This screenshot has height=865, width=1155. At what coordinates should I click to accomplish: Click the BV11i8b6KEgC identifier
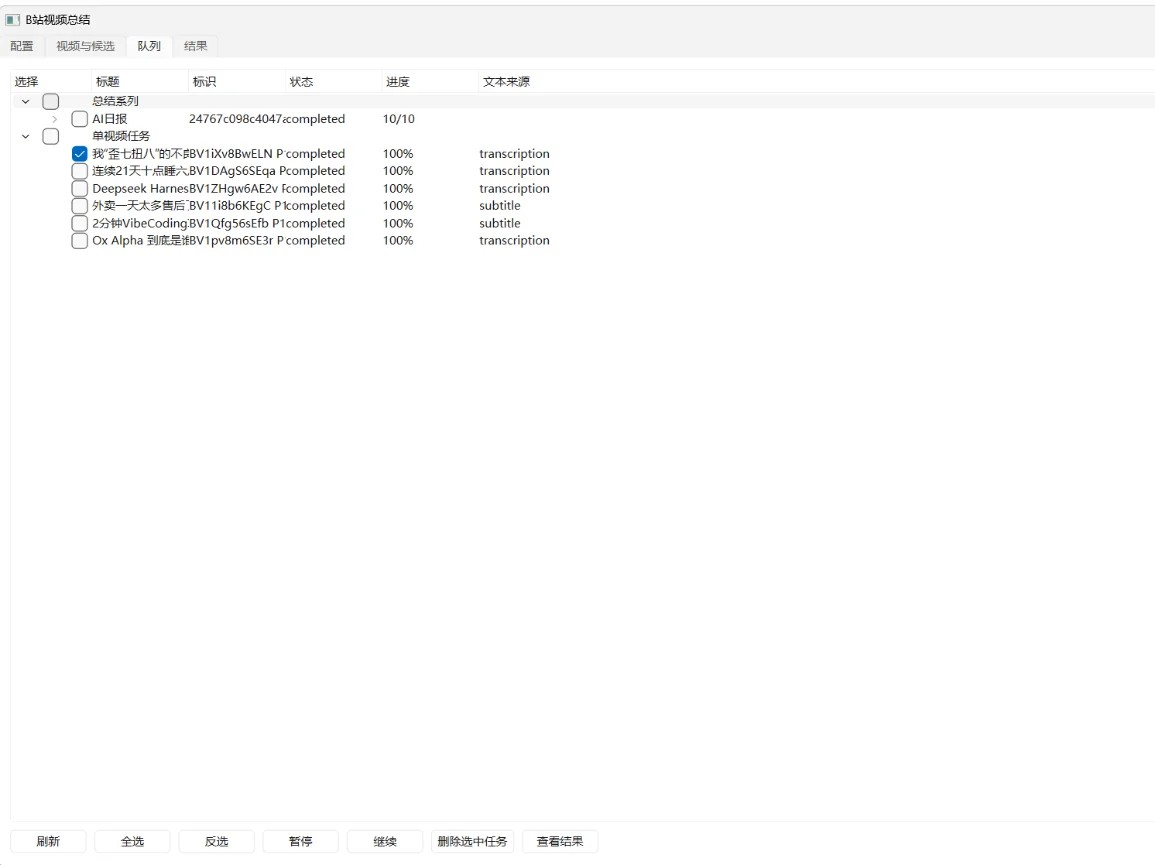[236, 206]
